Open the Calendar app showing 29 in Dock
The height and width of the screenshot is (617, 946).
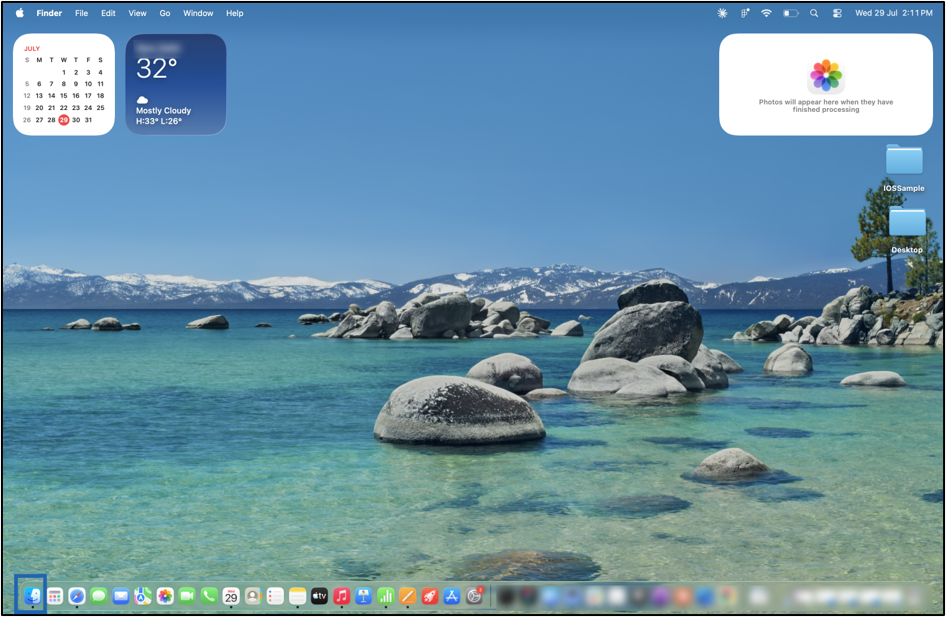coord(231,596)
